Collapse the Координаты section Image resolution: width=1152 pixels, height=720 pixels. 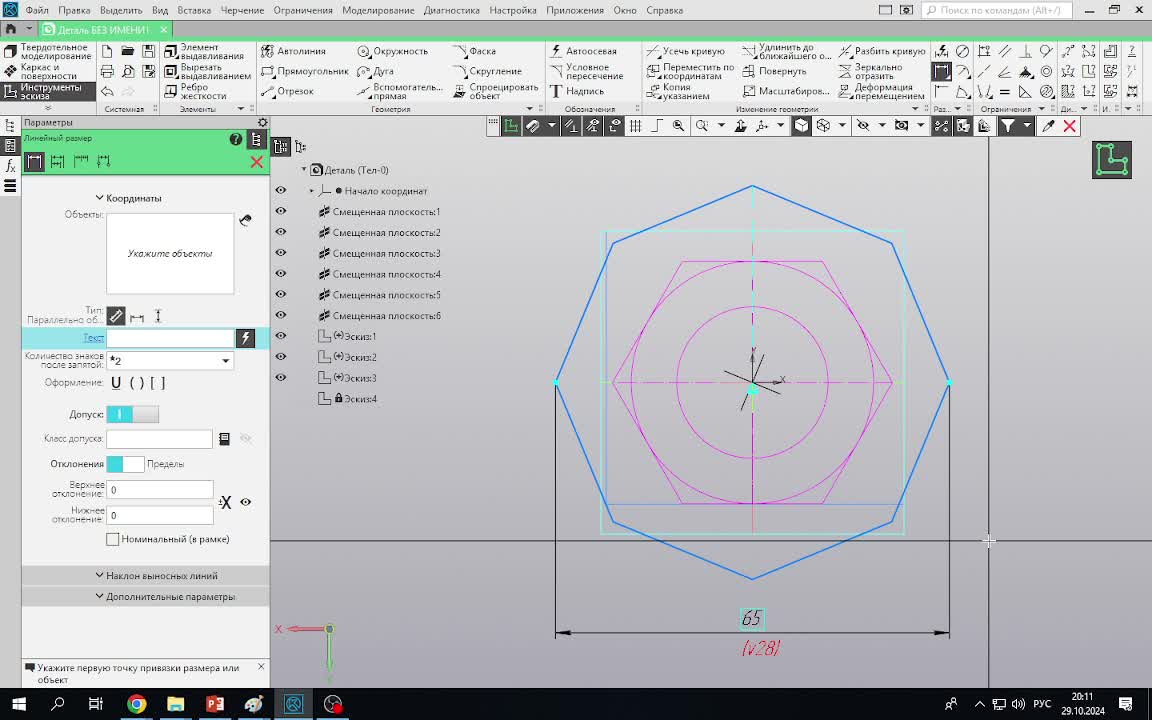pyautogui.click(x=129, y=198)
